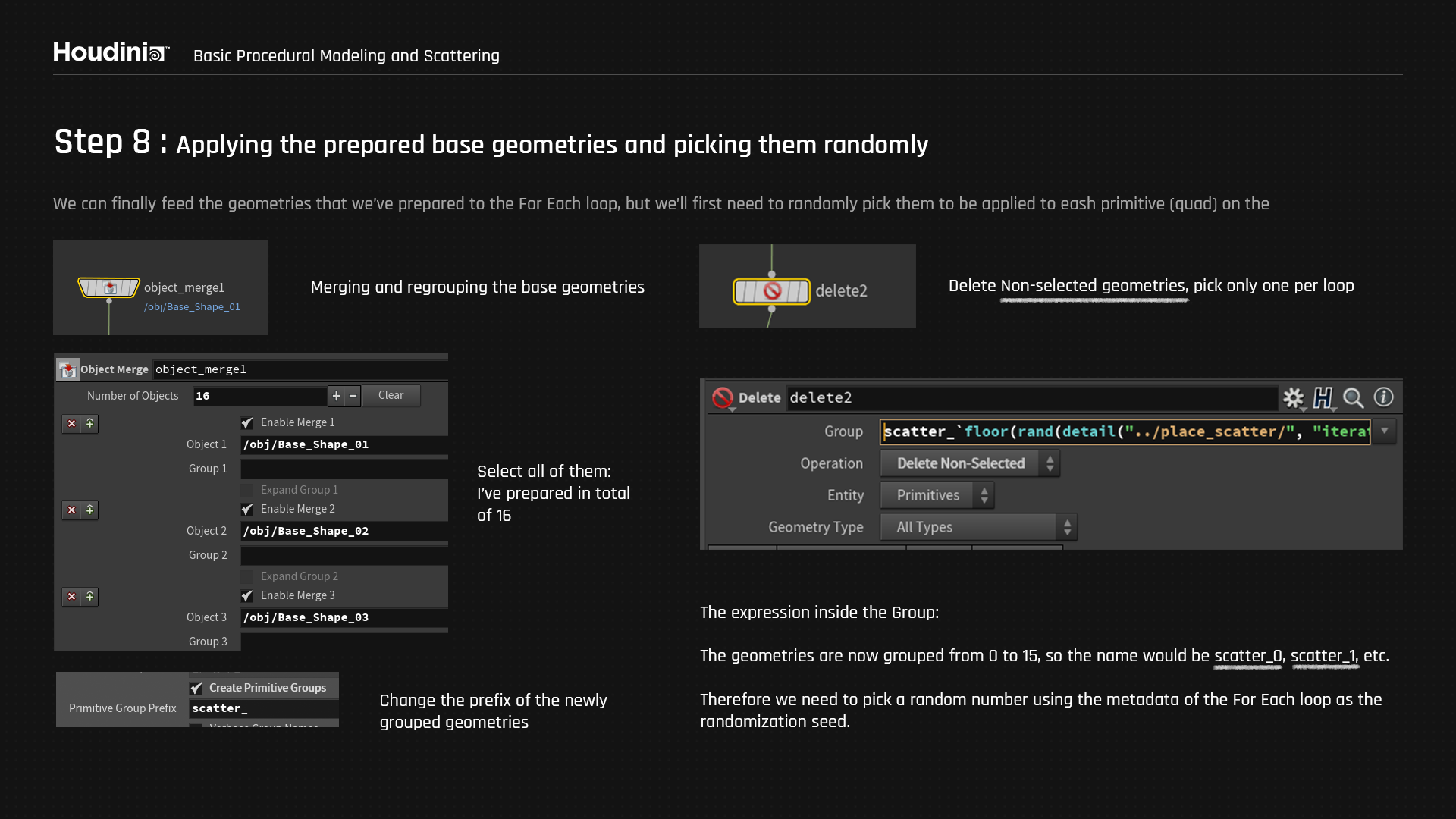Insert entry before Object 1 with plus icon
1456x819 pixels.
pyautogui.click(x=89, y=423)
